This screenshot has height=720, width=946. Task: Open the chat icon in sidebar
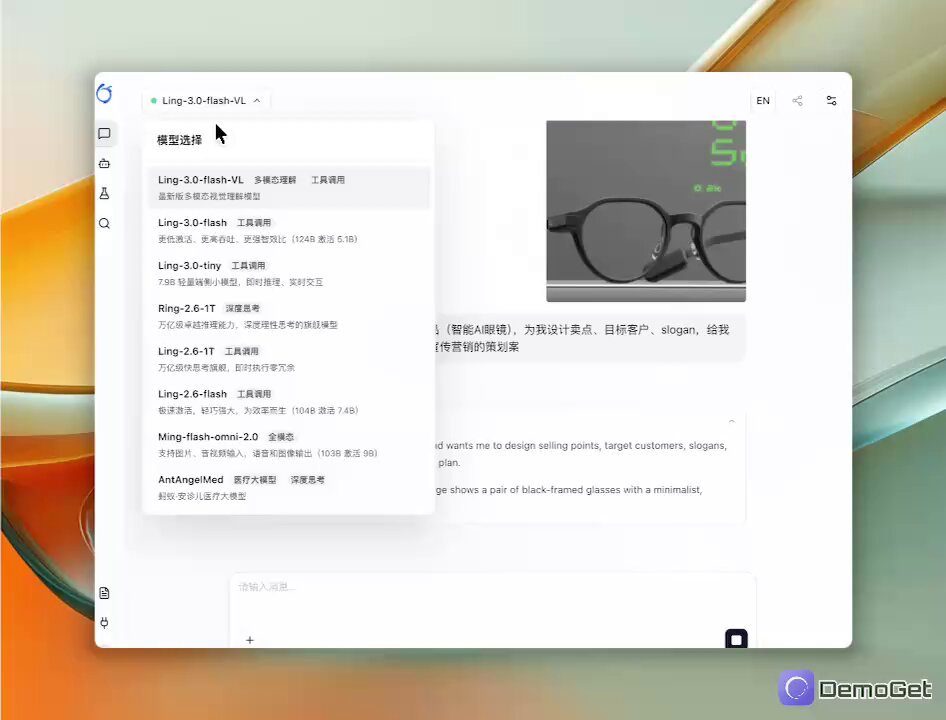(104, 133)
